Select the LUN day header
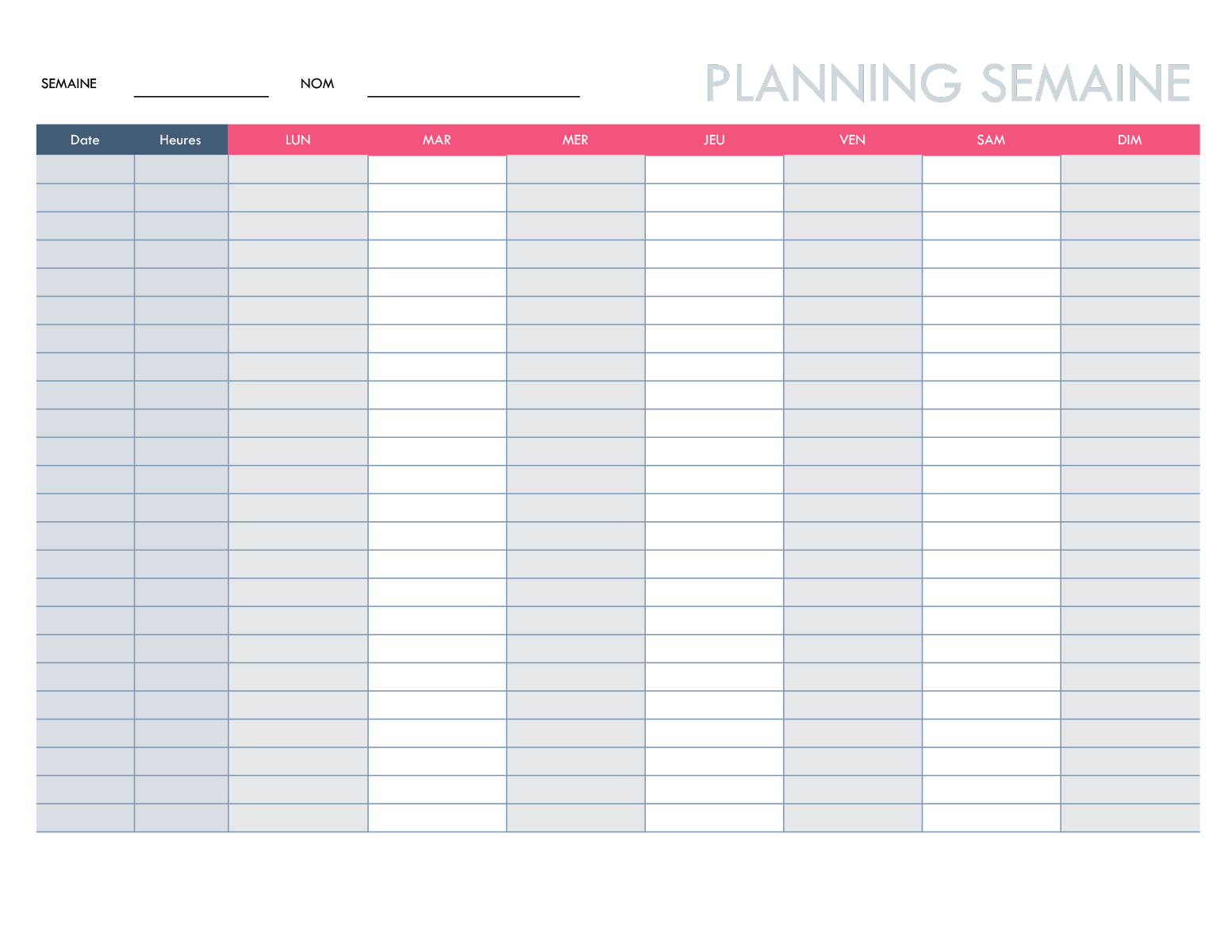 click(x=297, y=140)
